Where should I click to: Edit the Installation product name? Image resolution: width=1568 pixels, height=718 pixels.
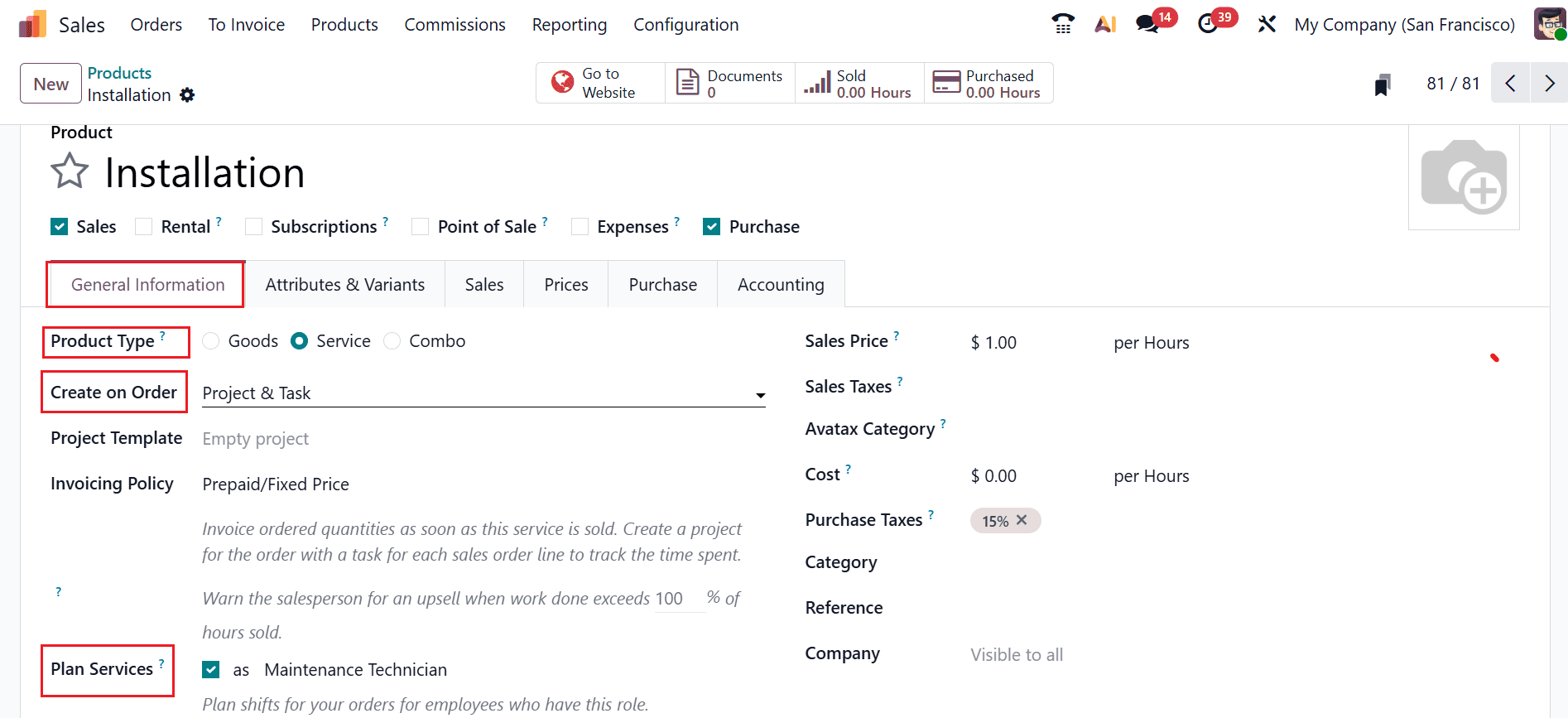click(x=204, y=173)
